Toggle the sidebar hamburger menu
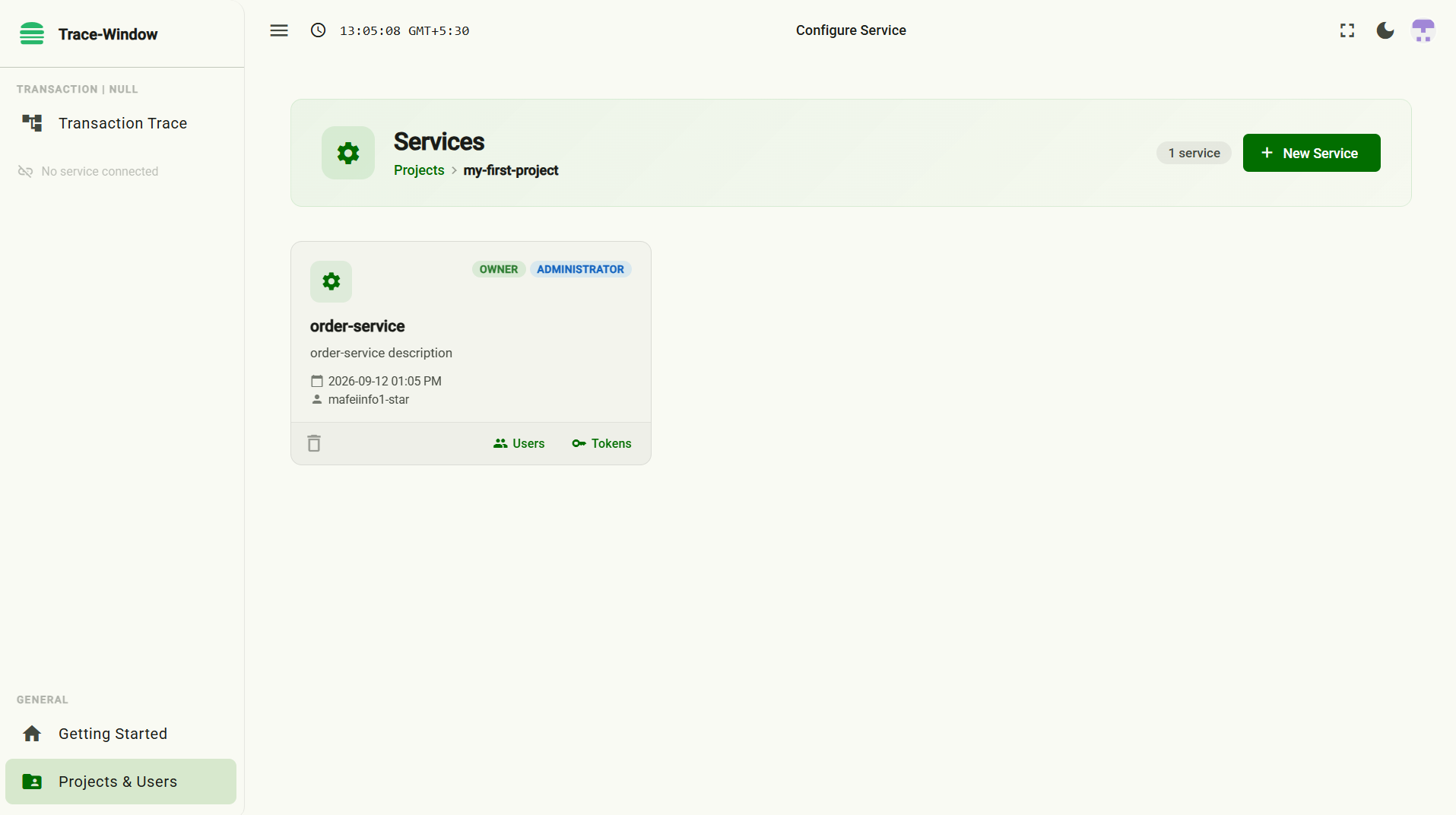 (279, 30)
